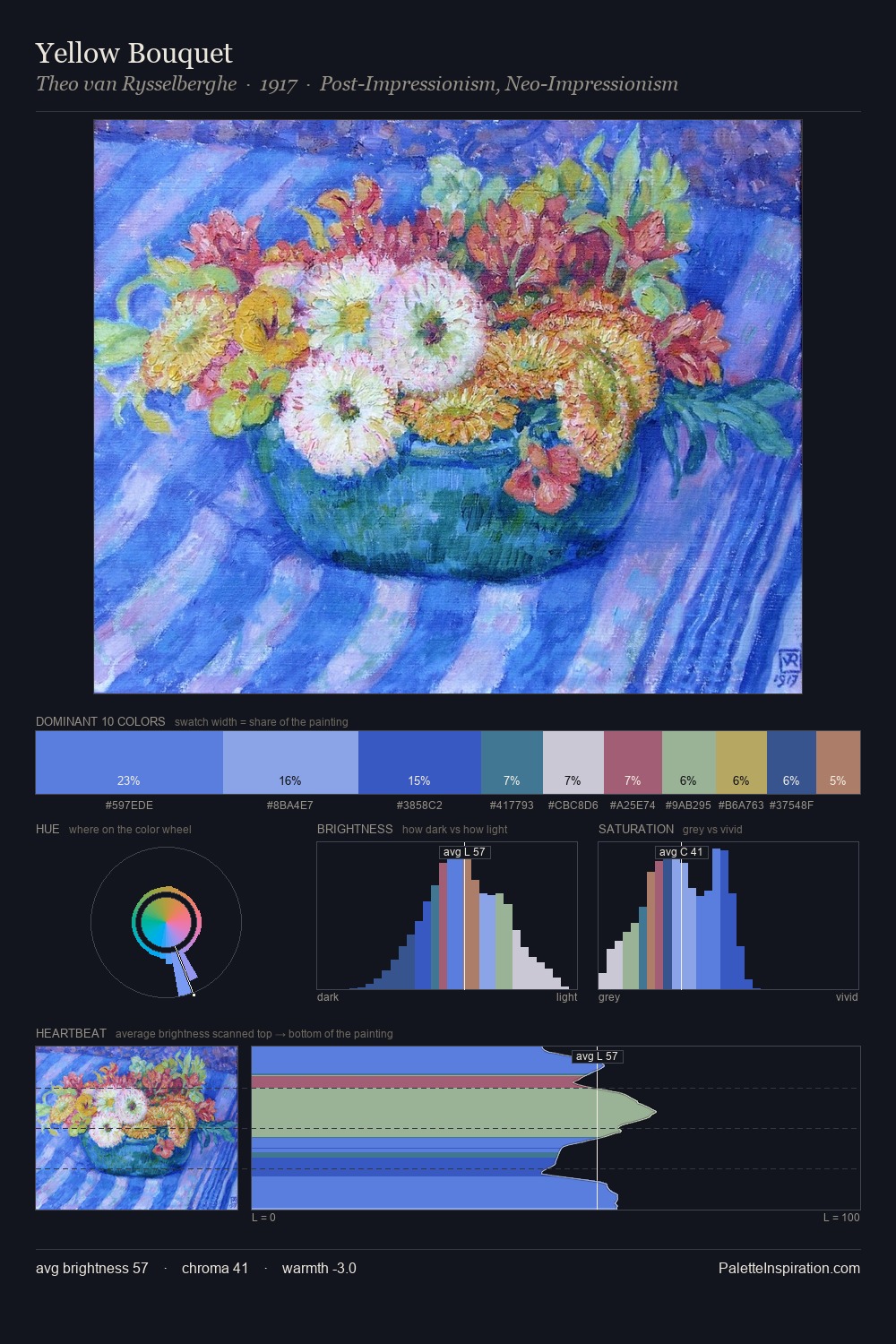Click the 'BRIGHTNESS' section heading
Image resolution: width=896 pixels, height=1344 pixels.
coord(355,829)
